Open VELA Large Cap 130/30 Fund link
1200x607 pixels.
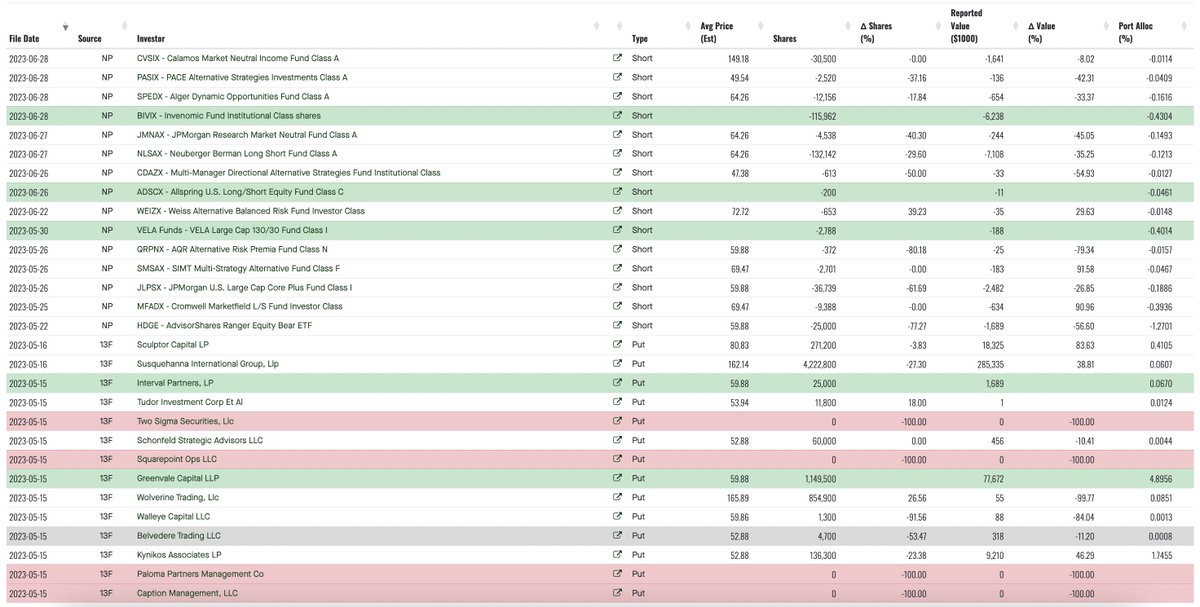231,231
